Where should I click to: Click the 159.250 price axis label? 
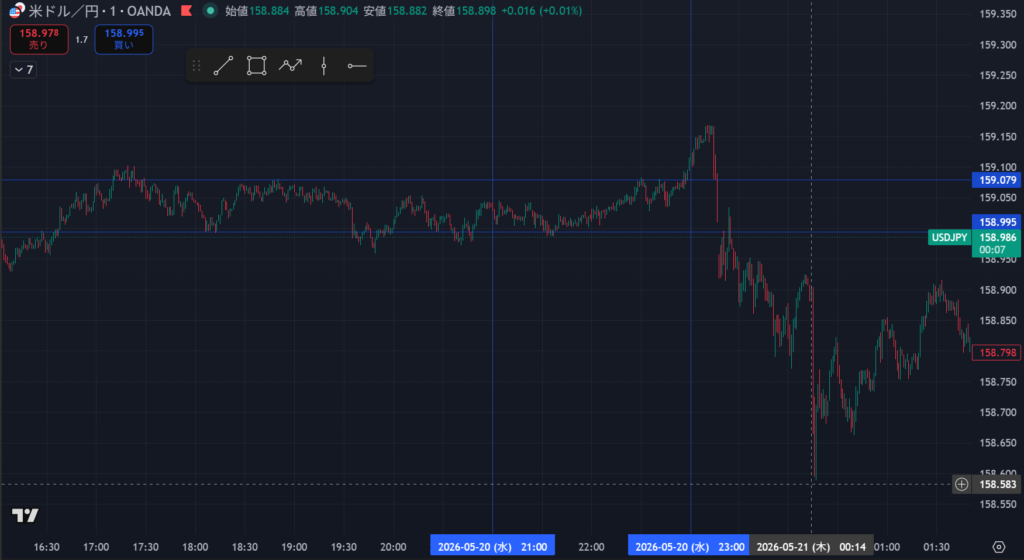tap(998, 76)
